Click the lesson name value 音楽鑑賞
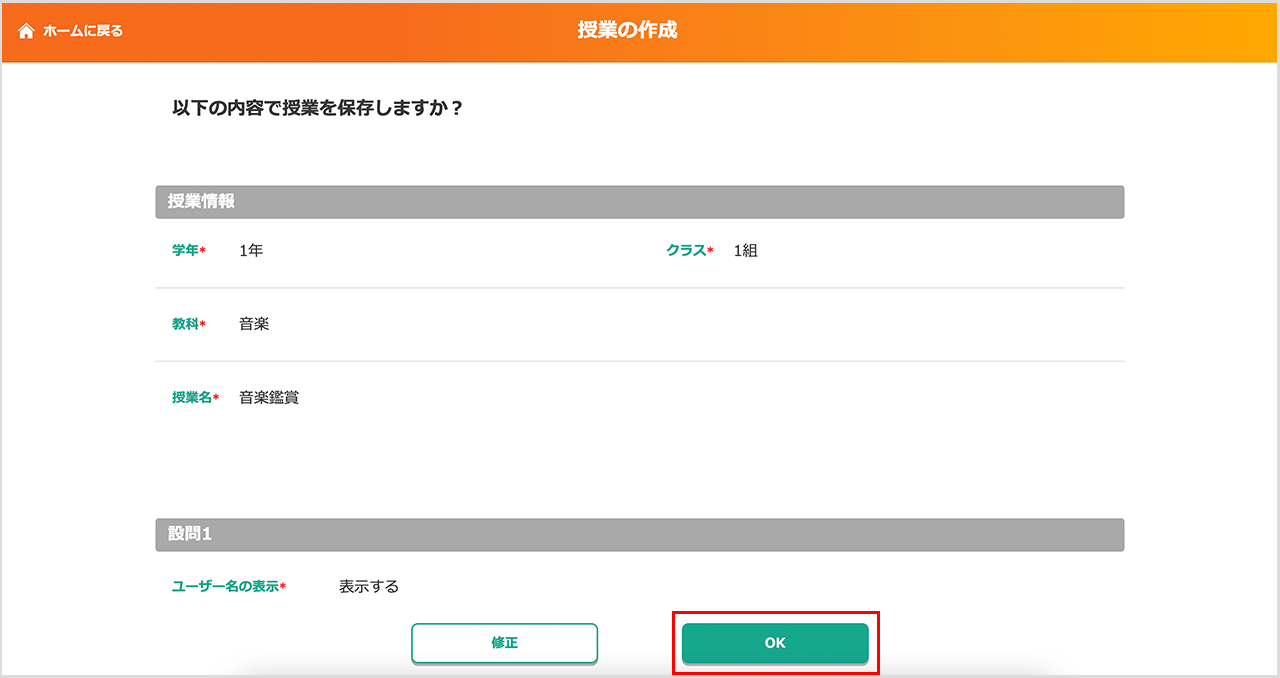The image size is (1280, 678). 269,398
